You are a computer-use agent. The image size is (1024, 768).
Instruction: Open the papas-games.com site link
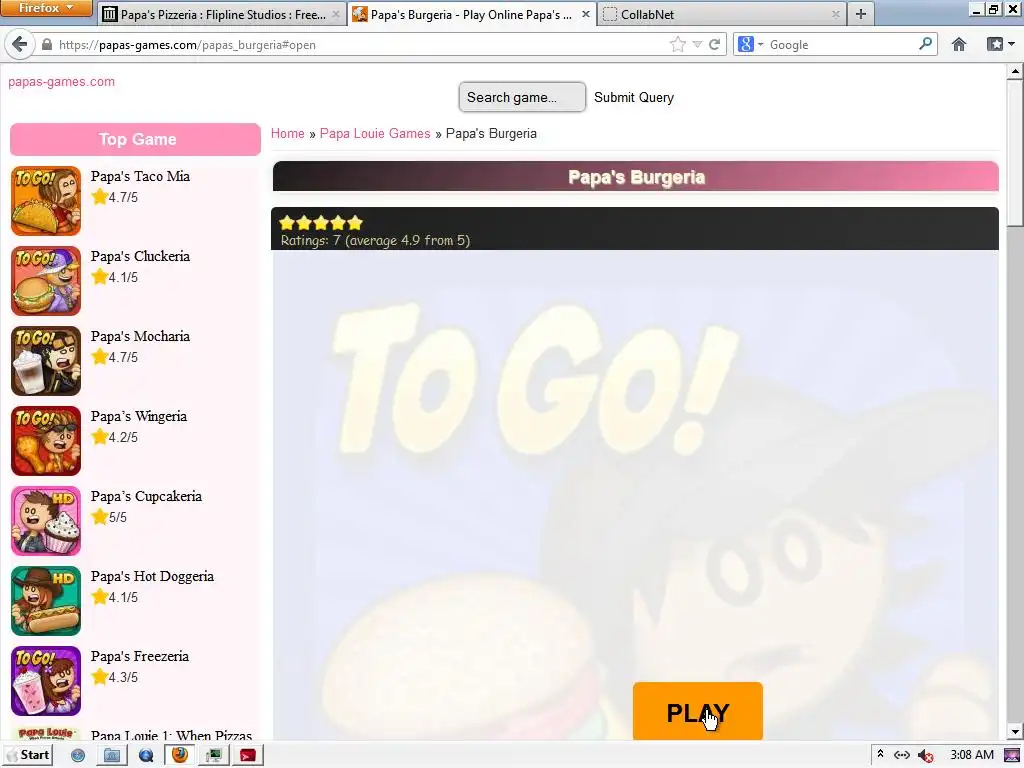tap(61, 82)
